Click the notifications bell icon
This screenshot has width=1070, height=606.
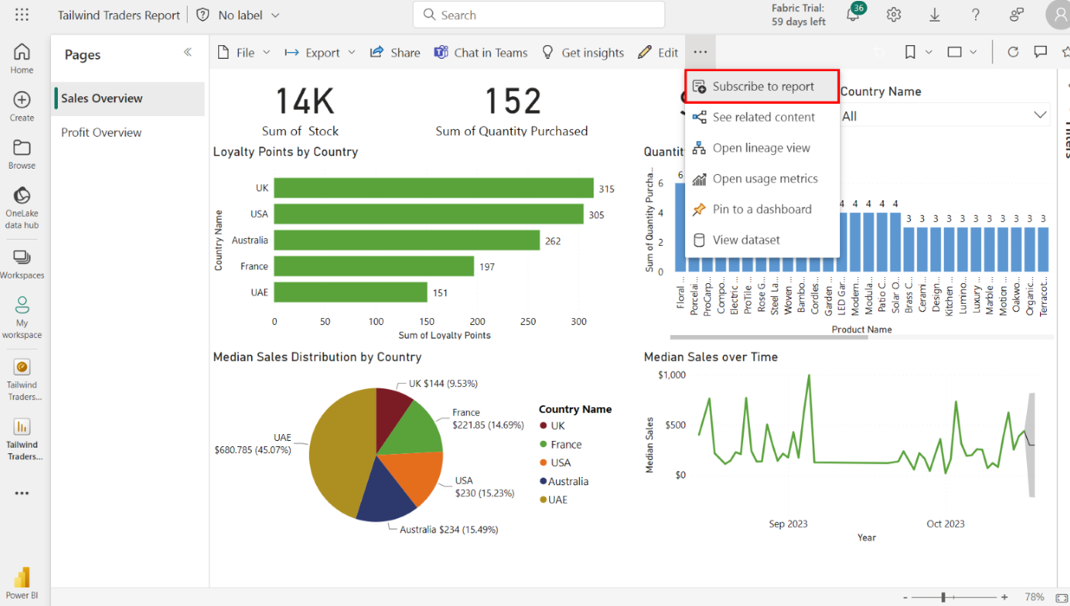(x=853, y=16)
